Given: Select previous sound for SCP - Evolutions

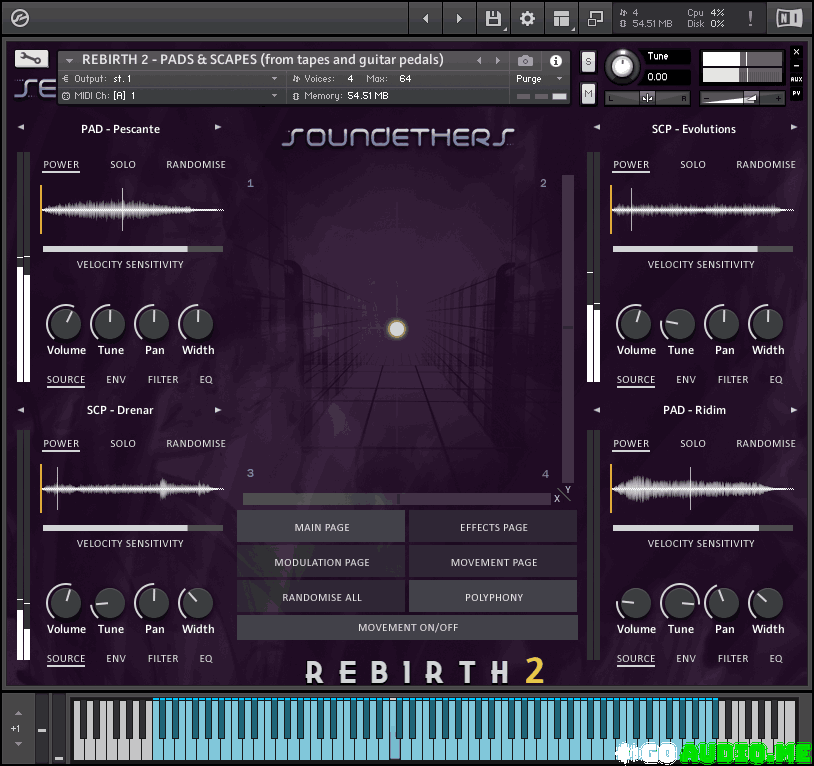Looking at the screenshot, I should [x=597, y=128].
